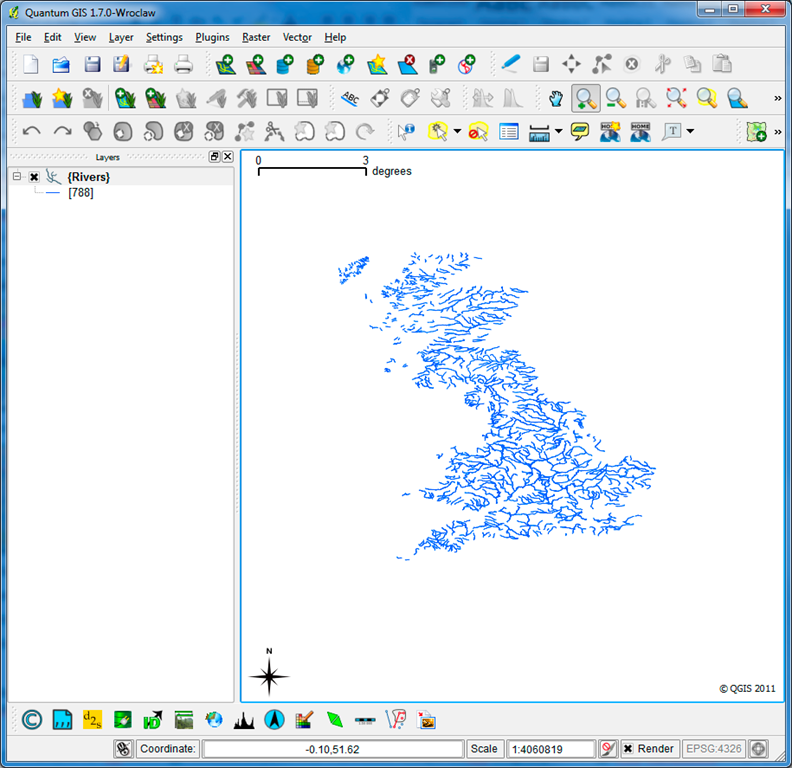The height and width of the screenshot is (768, 792).
Task: Undock the Layers panel with float button
Action: (215, 157)
